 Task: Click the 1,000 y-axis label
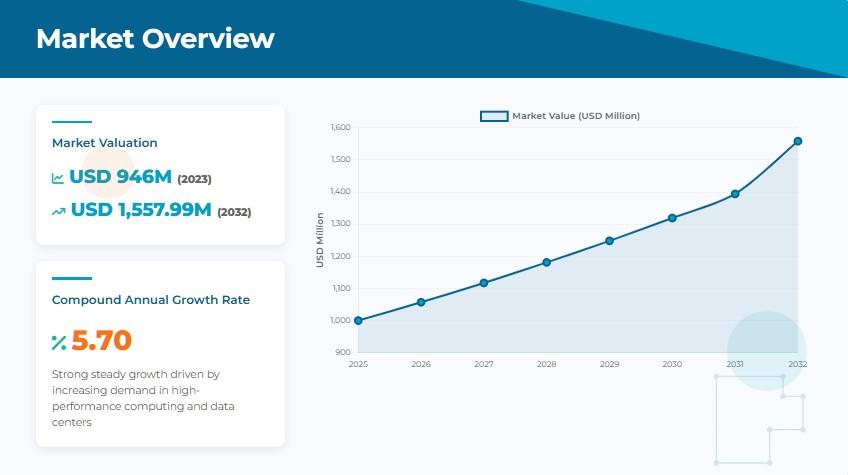(x=340, y=320)
